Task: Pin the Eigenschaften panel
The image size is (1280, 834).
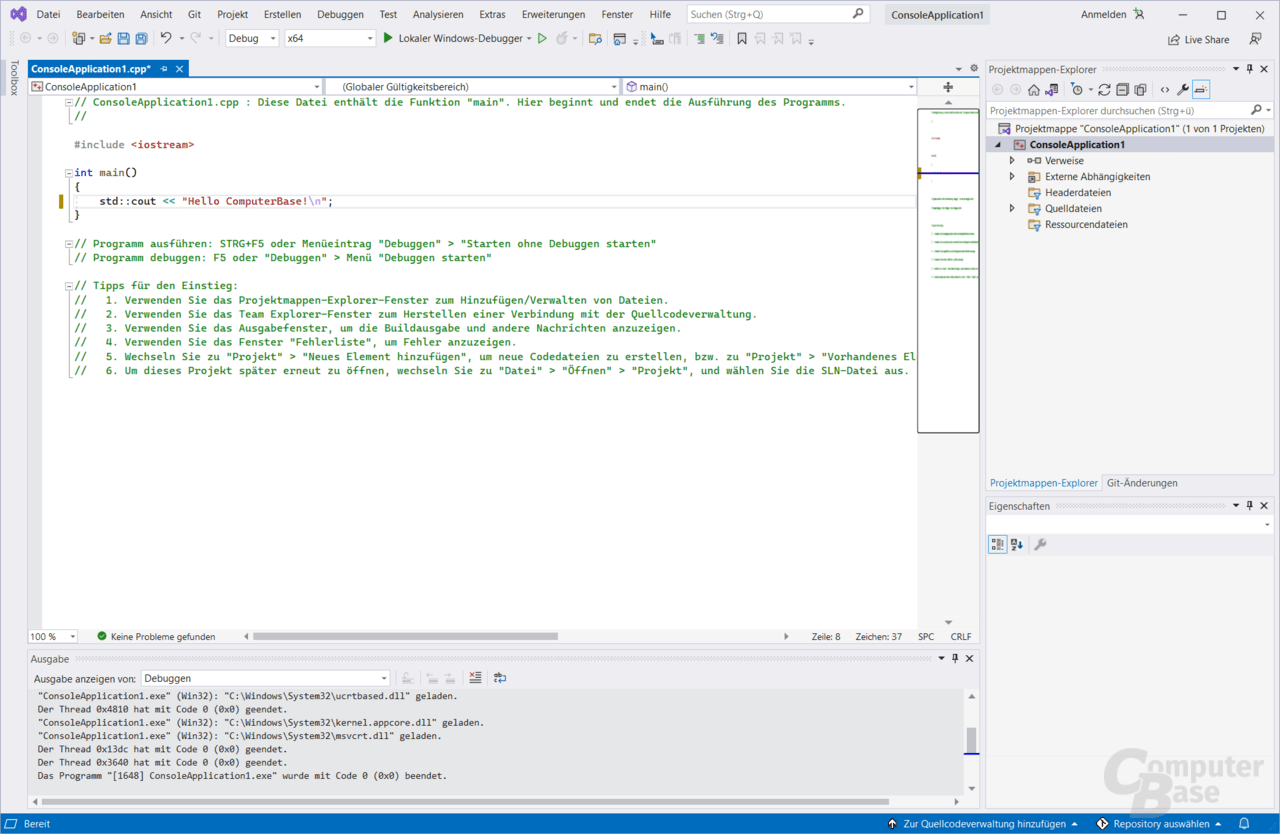Action: click(x=1250, y=506)
